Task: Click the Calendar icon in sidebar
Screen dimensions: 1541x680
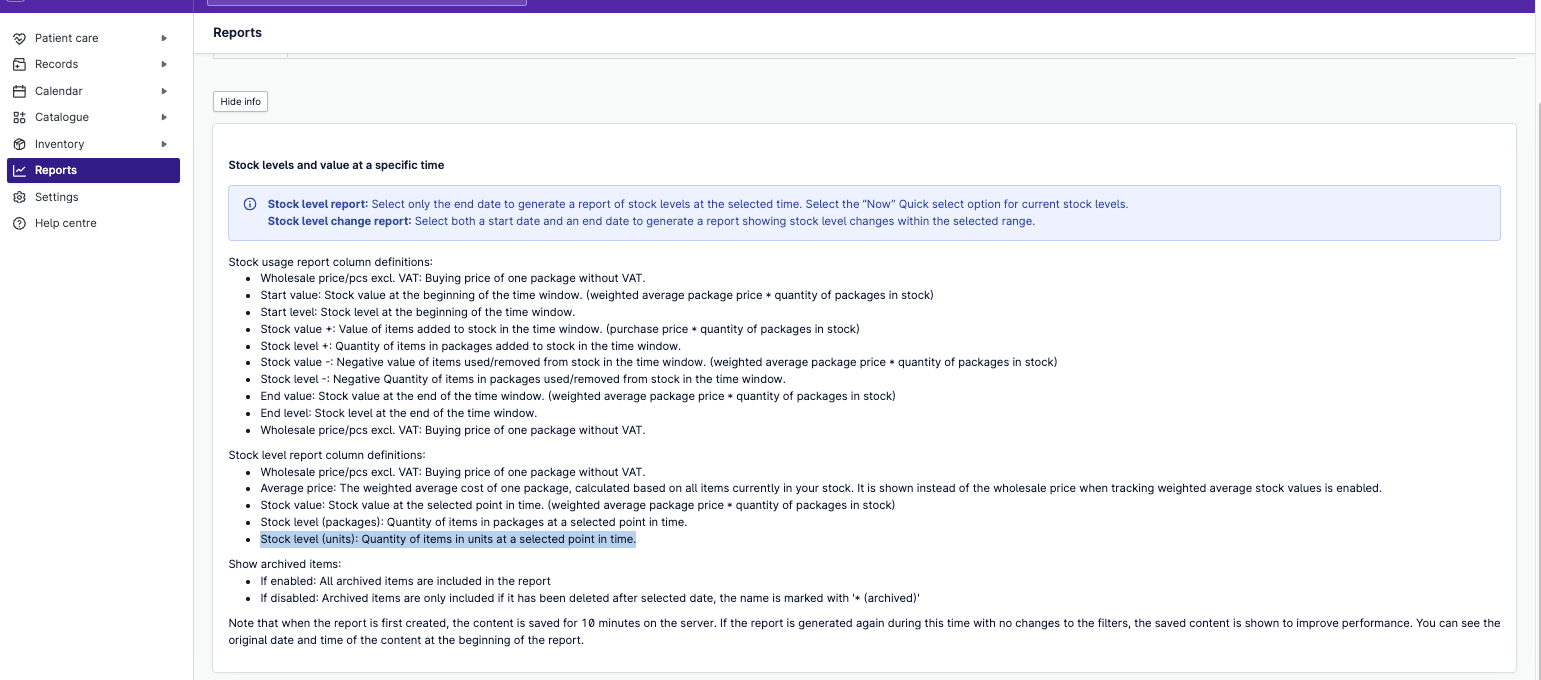Action: [x=19, y=91]
